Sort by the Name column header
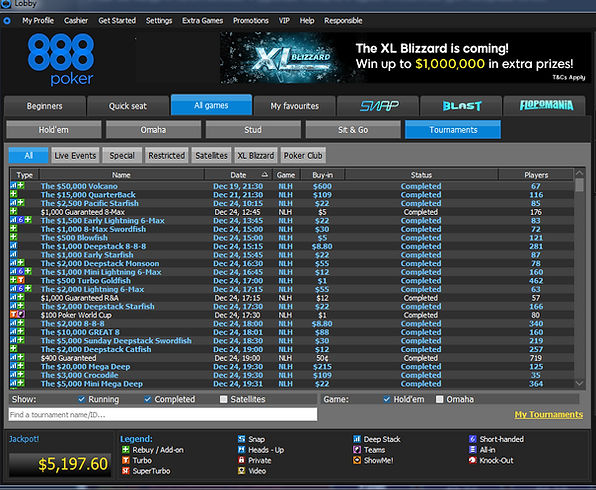The width and height of the screenshot is (596, 490). [x=122, y=175]
